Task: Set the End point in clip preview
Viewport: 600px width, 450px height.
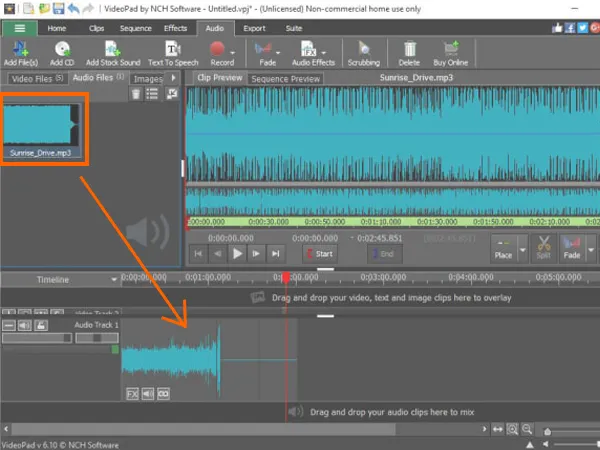Action: coord(385,254)
